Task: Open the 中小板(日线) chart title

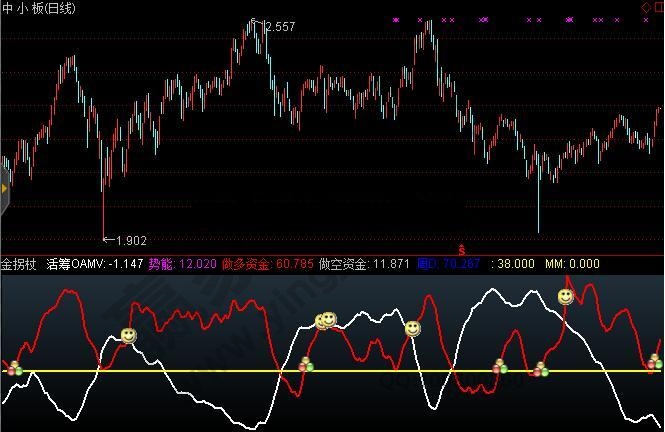Action: 43,8
